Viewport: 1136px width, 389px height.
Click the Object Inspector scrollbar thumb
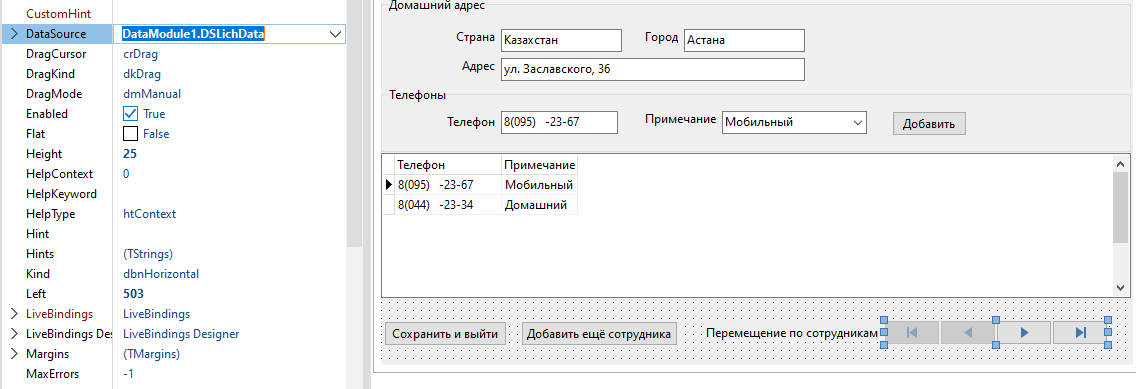(354, 123)
